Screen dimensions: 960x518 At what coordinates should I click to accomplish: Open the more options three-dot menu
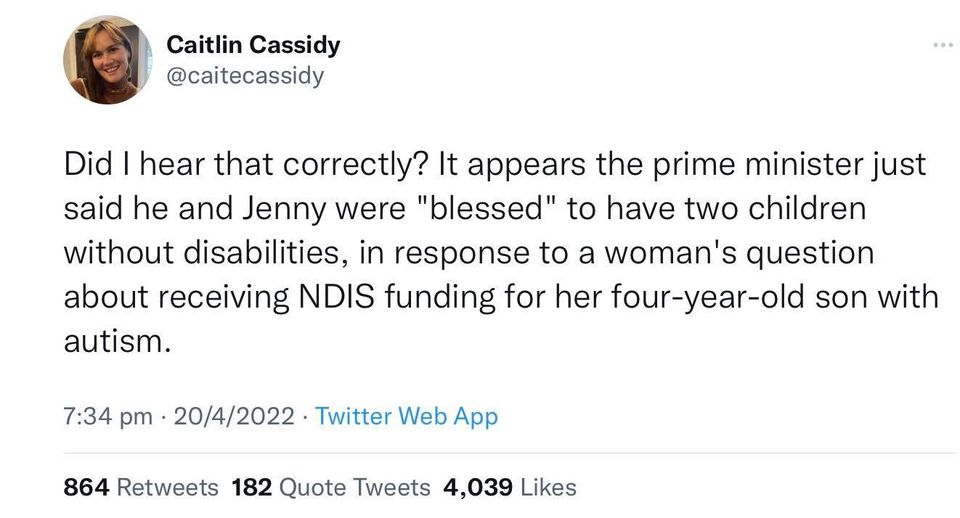tap(941, 45)
